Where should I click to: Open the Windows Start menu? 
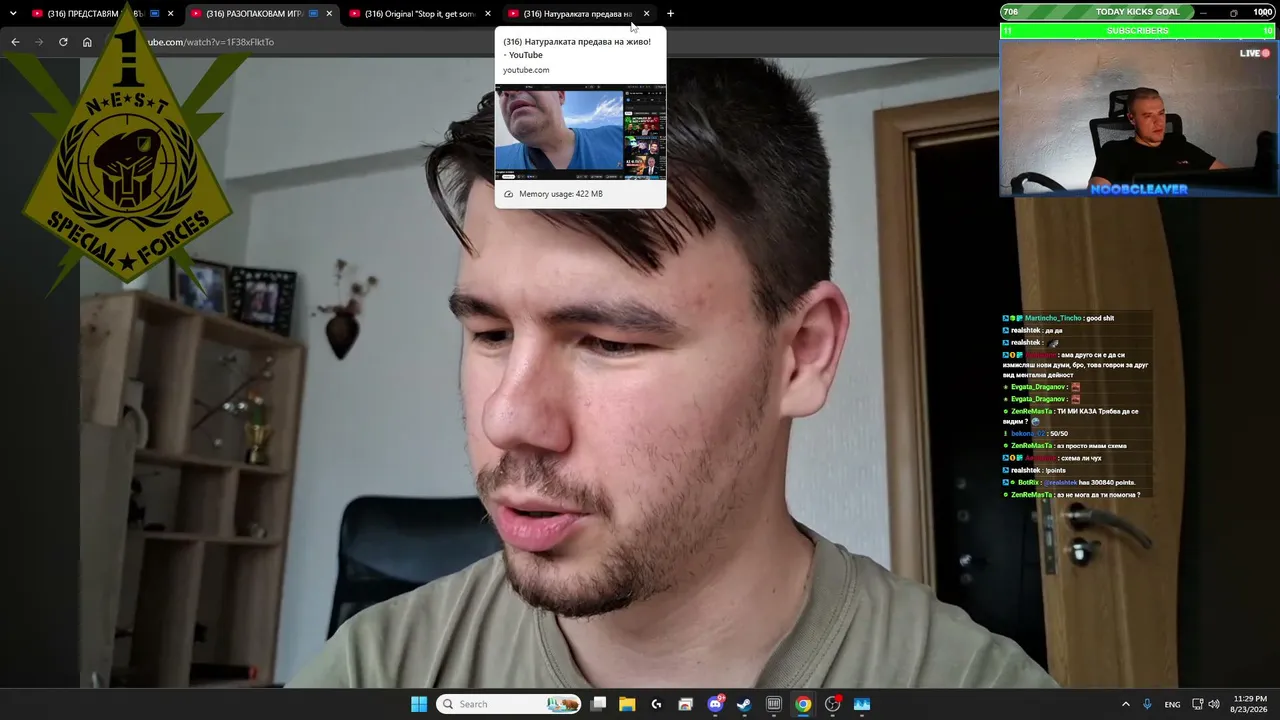tap(419, 704)
